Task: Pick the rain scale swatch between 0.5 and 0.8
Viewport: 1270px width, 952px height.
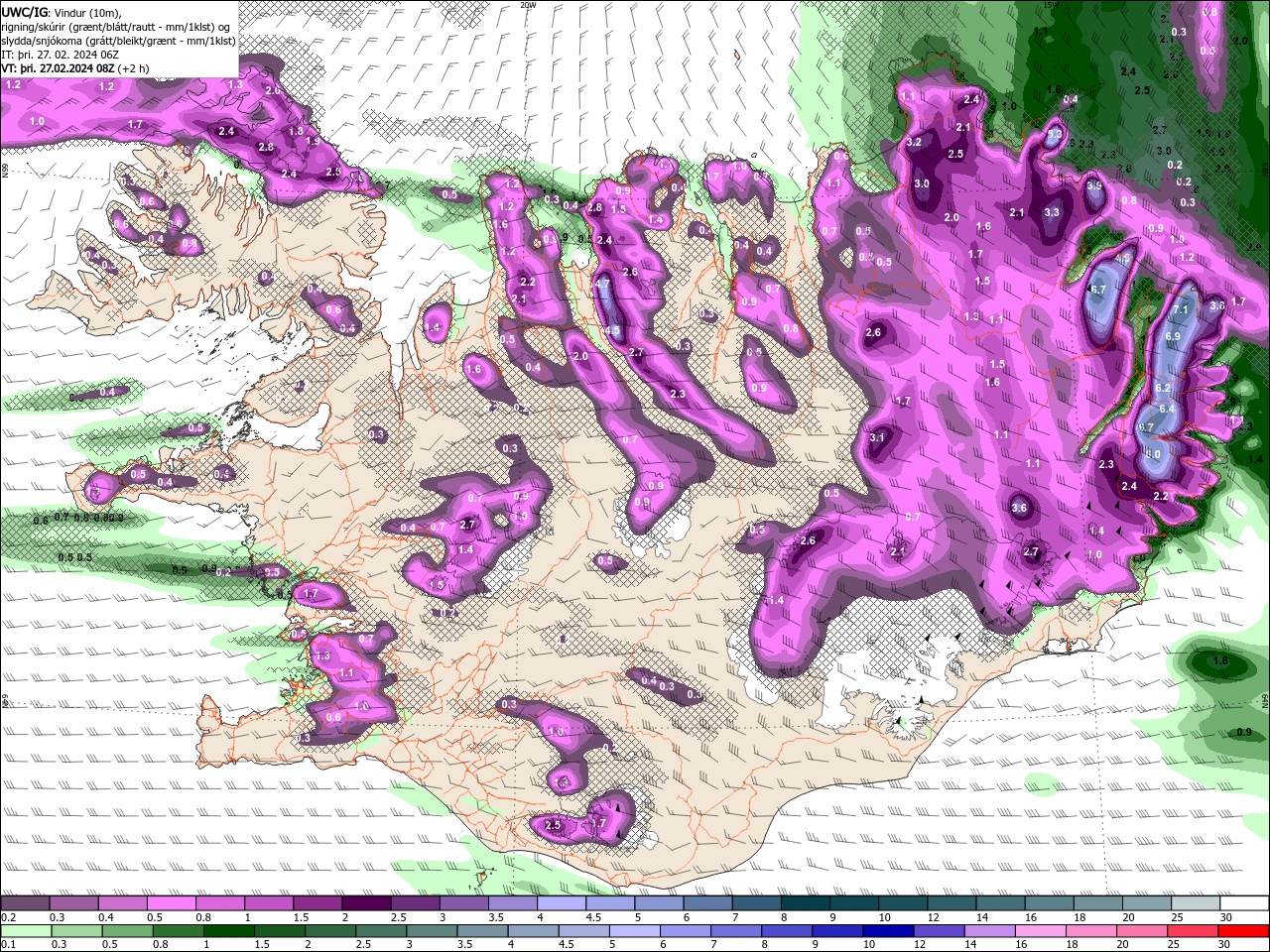Action: coord(127,931)
